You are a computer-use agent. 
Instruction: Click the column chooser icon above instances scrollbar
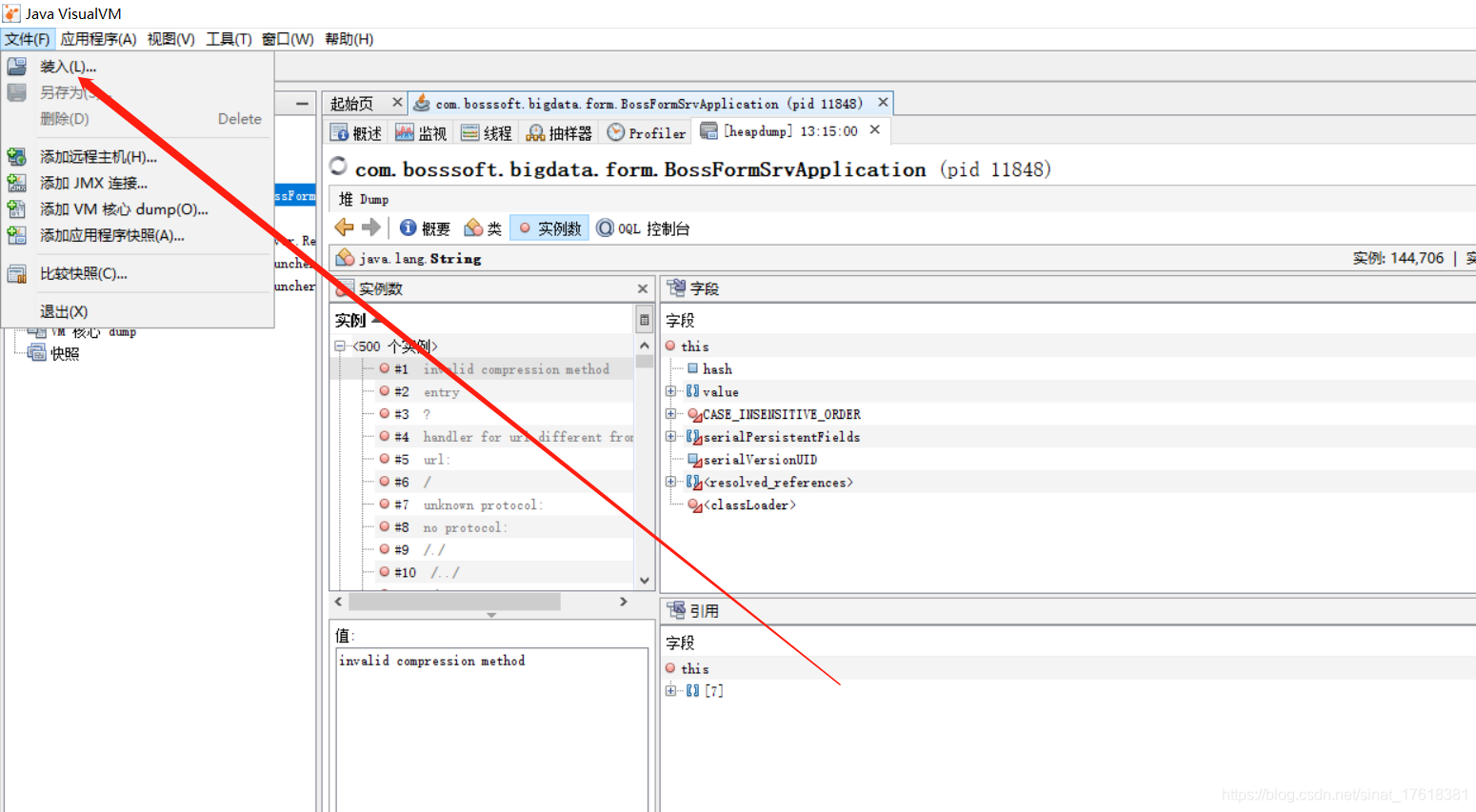[x=645, y=320]
